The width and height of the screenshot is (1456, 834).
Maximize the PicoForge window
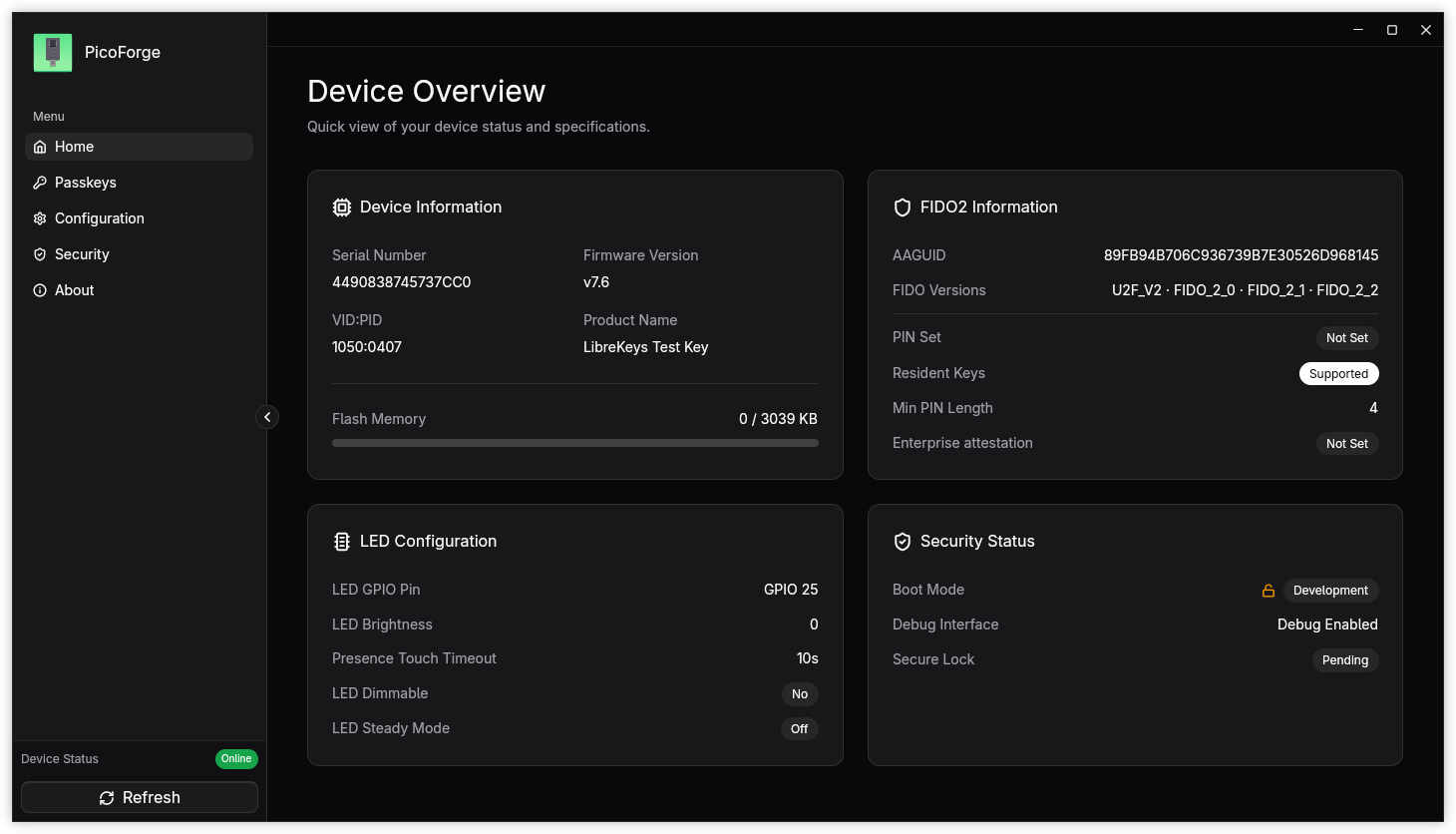click(1392, 30)
